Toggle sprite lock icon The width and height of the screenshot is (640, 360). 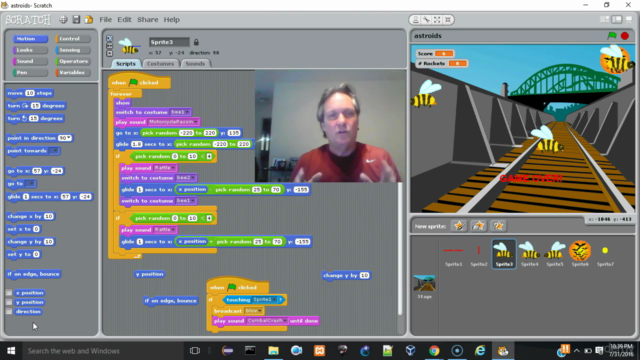click(x=196, y=42)
